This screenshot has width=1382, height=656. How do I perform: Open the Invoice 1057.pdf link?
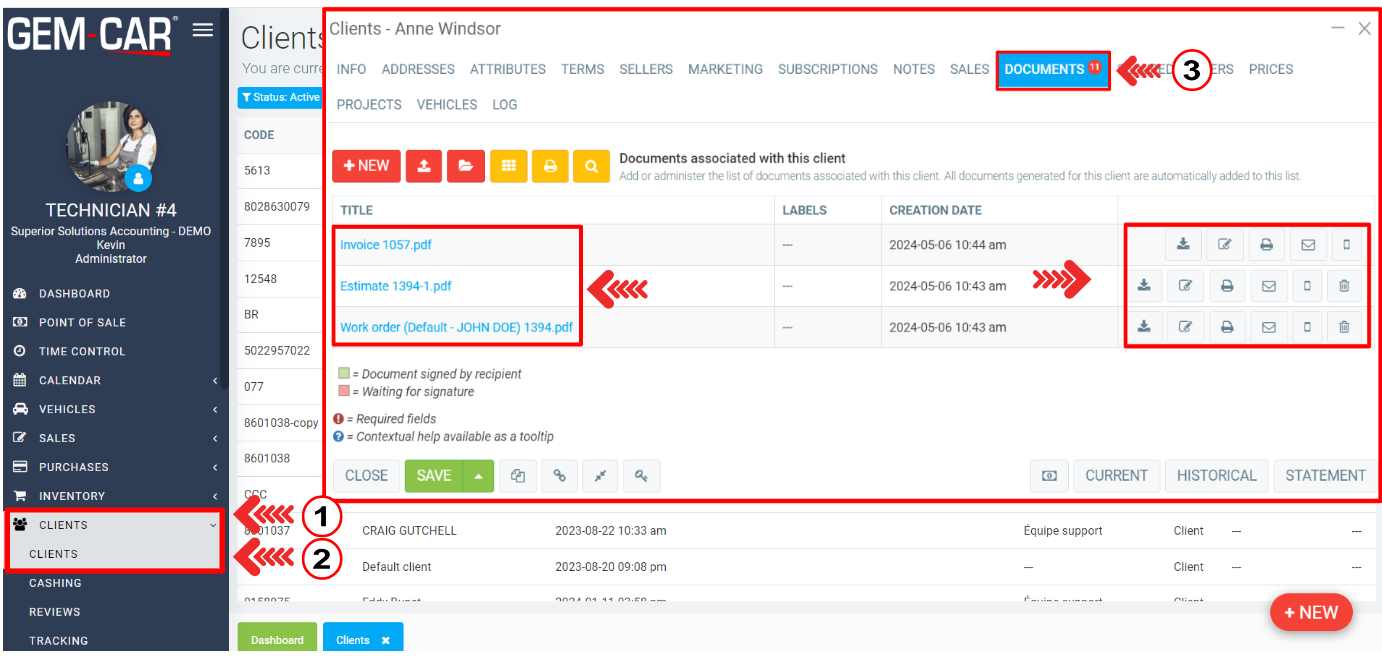[x=386, y=245]
